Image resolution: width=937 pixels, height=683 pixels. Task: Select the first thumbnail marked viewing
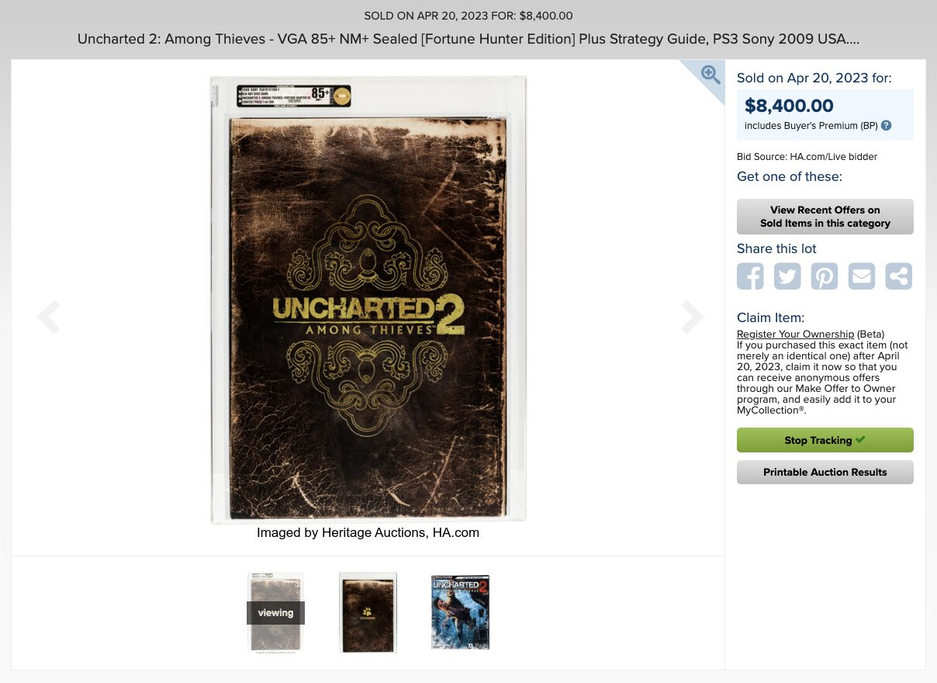pyautogui.click(x=275, y=612)
